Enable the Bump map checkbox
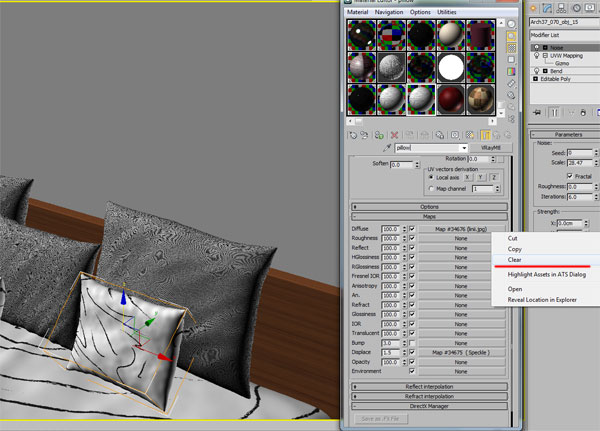This screenshot has height=431, width=600. [x=412, y=343]
